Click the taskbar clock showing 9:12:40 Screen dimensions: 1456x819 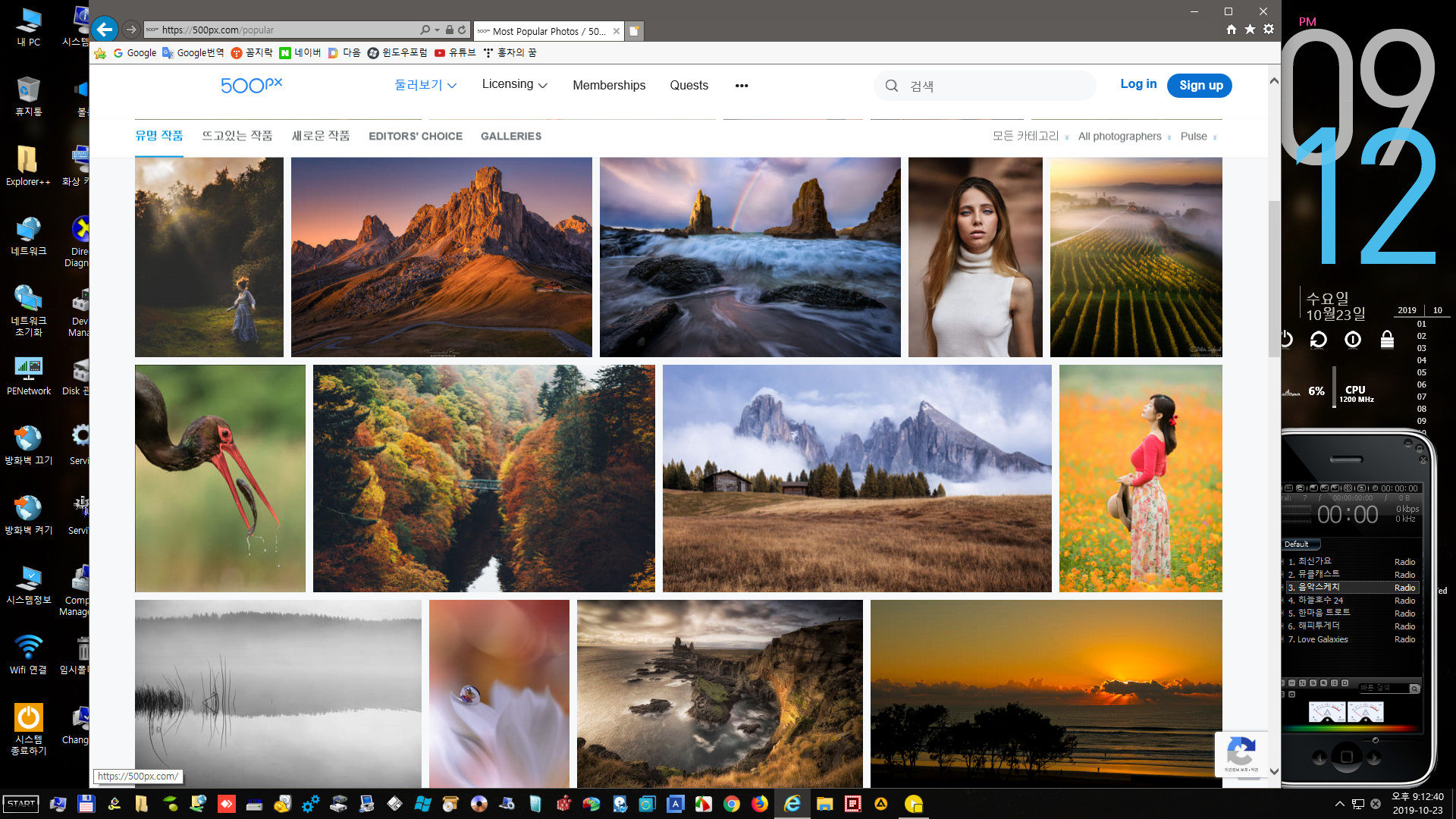(x=1417, y=804)
